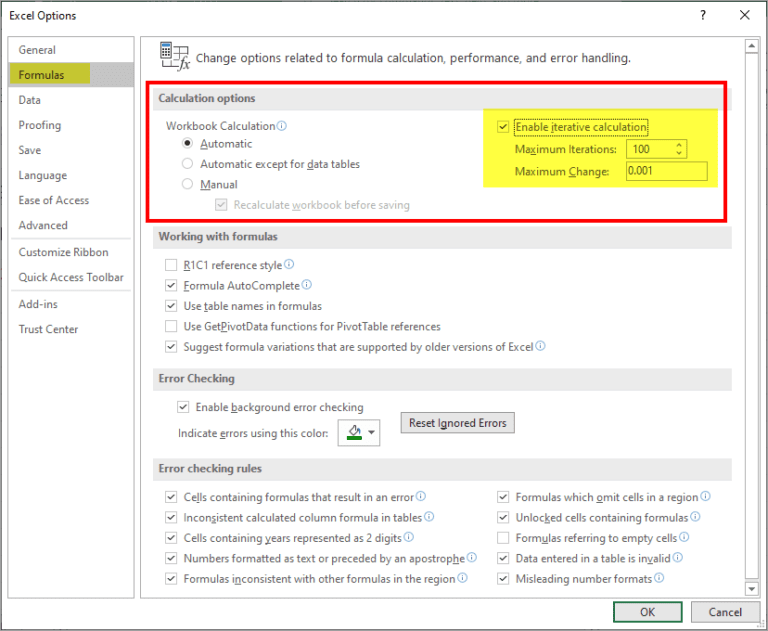The image size is (768, 631).
Task: Toggle Suggest formula variations checkbox
Action: (171, 347)
